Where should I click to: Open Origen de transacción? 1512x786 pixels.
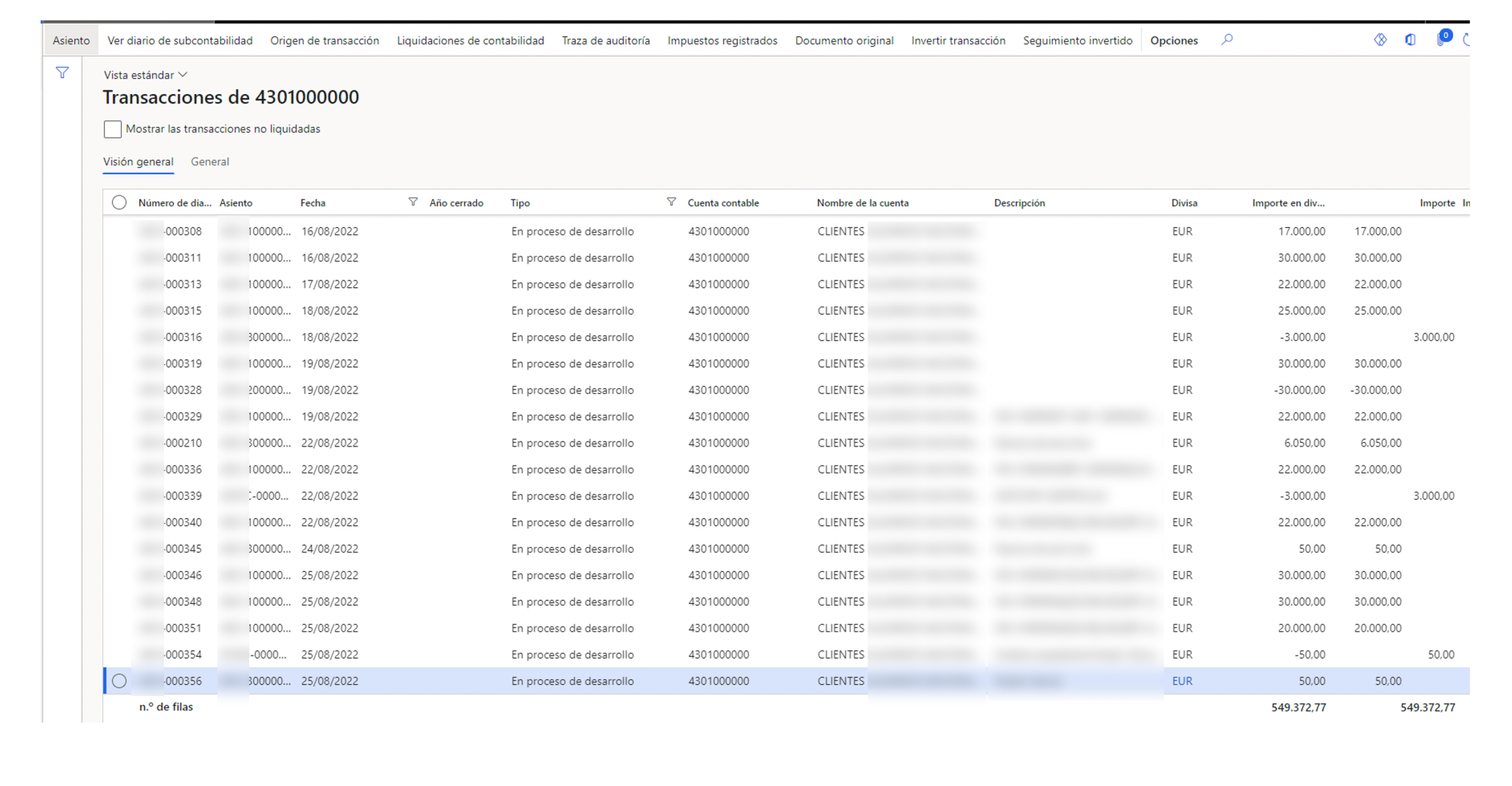(x=324, y=40)
